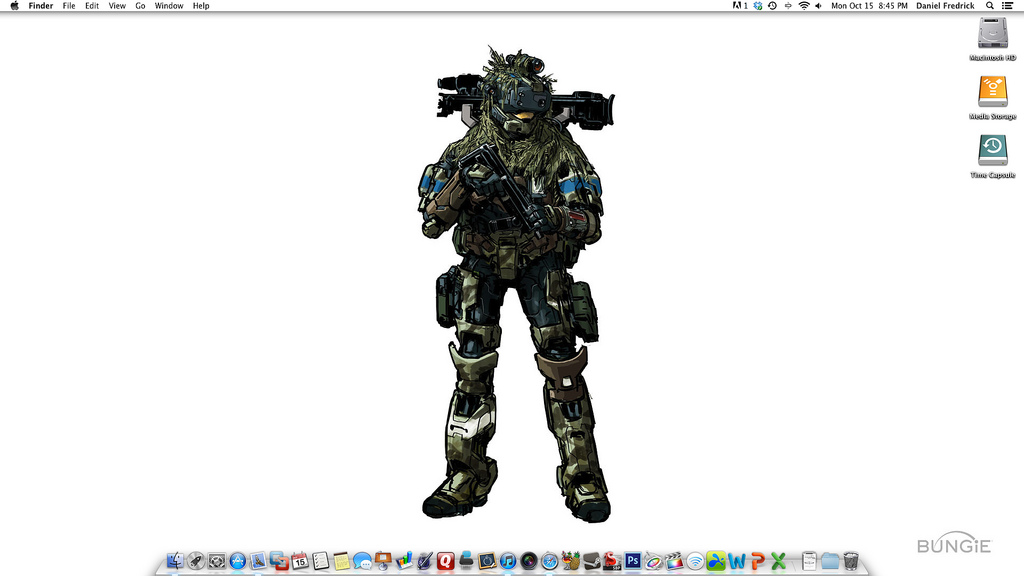1024x576 pixels.
Task: Open the Go menu
Action: pos(140,6)
